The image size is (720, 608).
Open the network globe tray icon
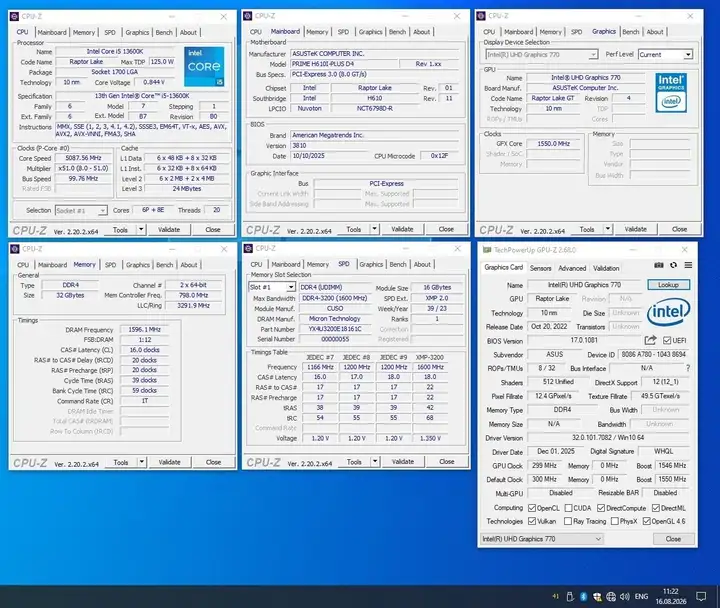(611, 597)
